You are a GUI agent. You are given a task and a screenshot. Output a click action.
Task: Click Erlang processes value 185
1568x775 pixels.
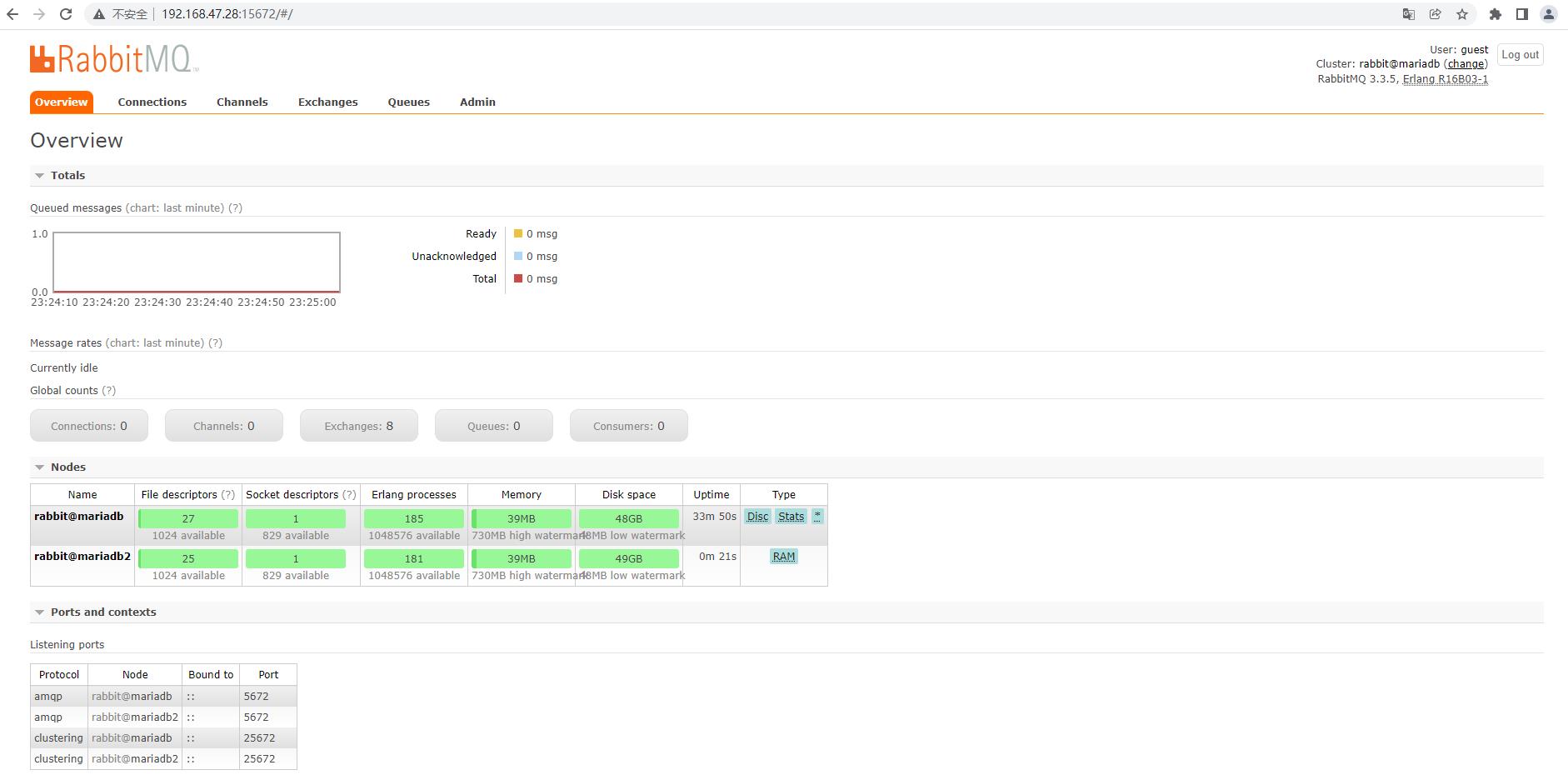click(x=414, y=518)
